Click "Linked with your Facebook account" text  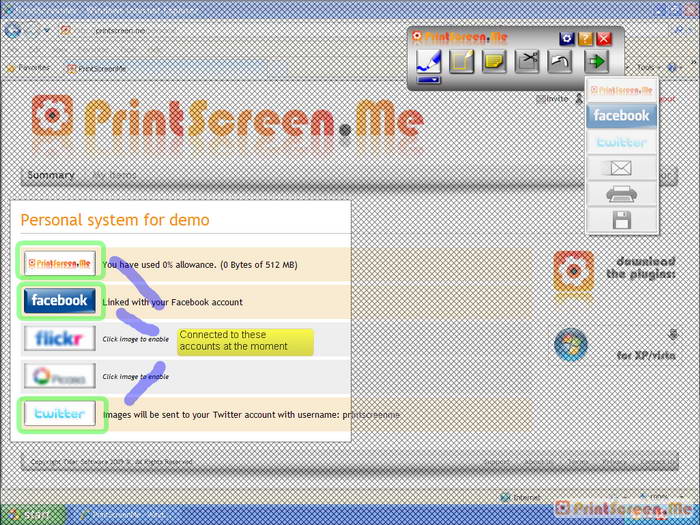pyautogui.click(x=173, y=302)
